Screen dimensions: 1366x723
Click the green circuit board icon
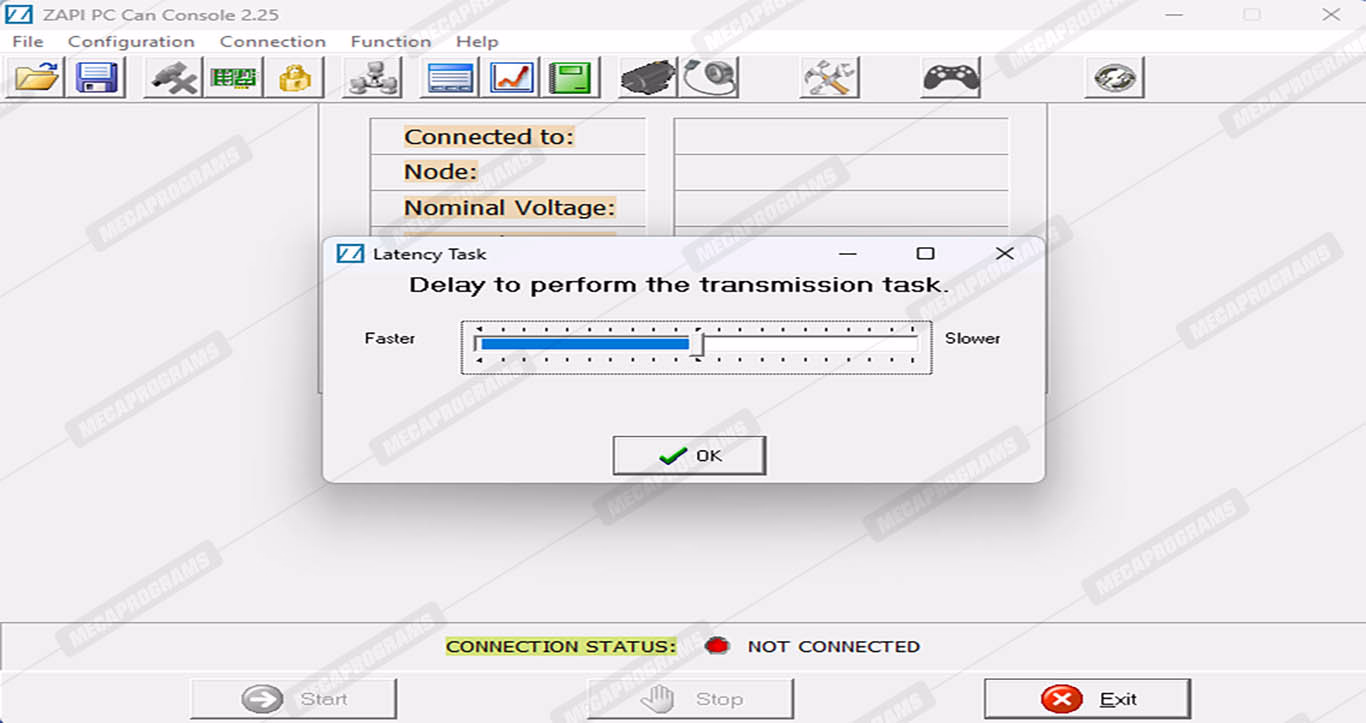(x=234, y=77)
